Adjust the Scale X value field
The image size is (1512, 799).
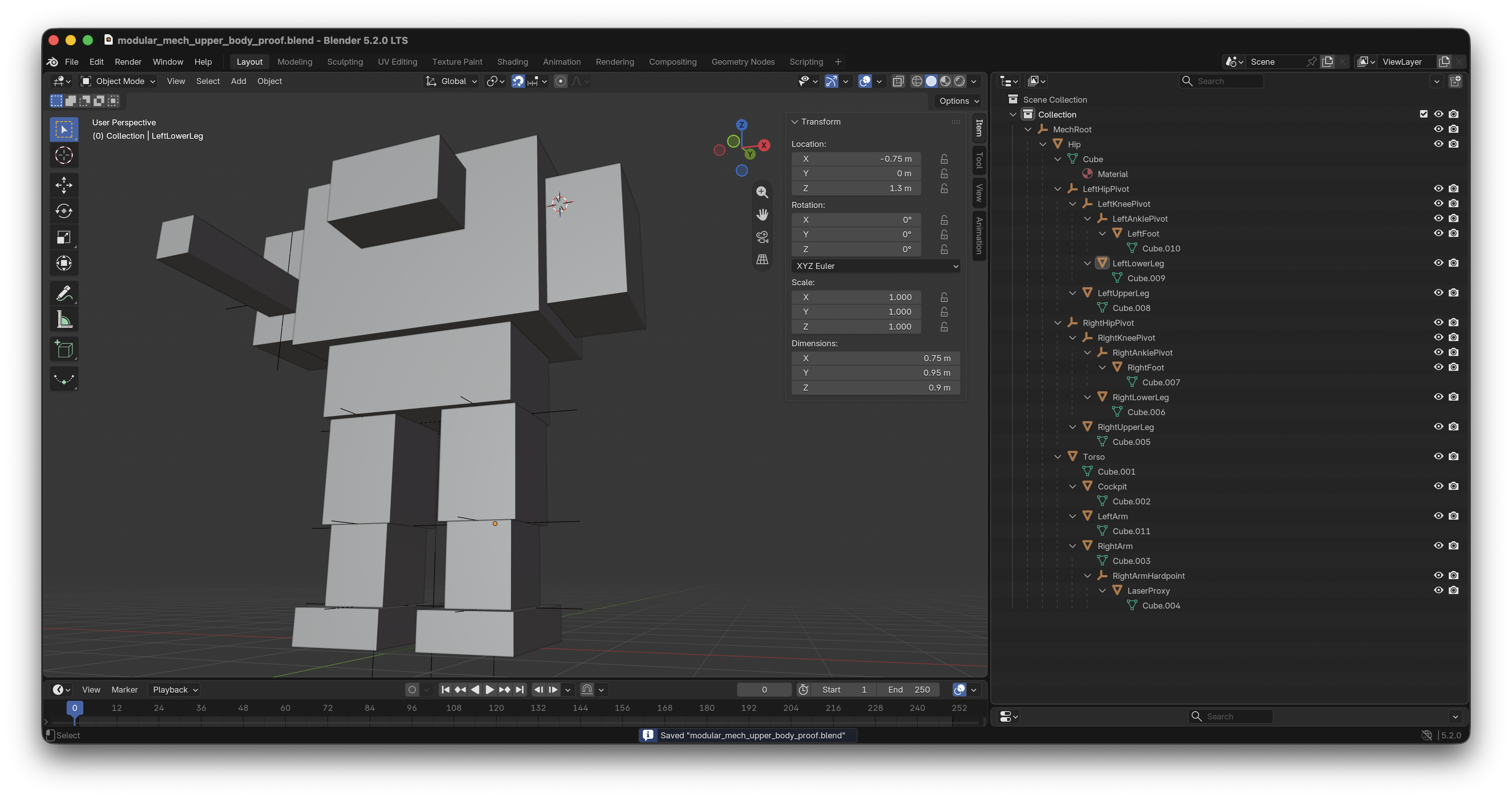856,298
